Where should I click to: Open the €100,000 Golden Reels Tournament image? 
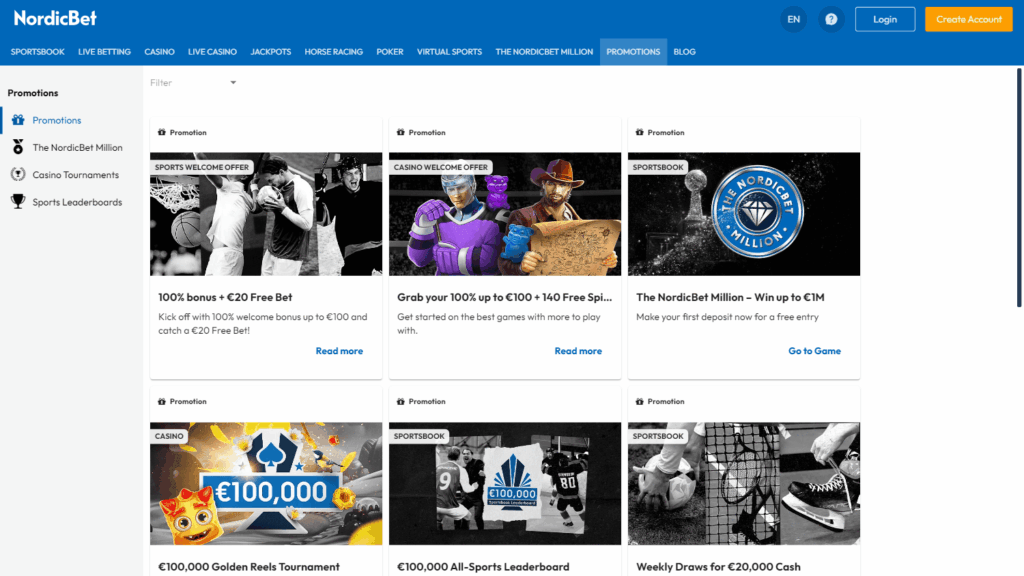coord(266,483)
